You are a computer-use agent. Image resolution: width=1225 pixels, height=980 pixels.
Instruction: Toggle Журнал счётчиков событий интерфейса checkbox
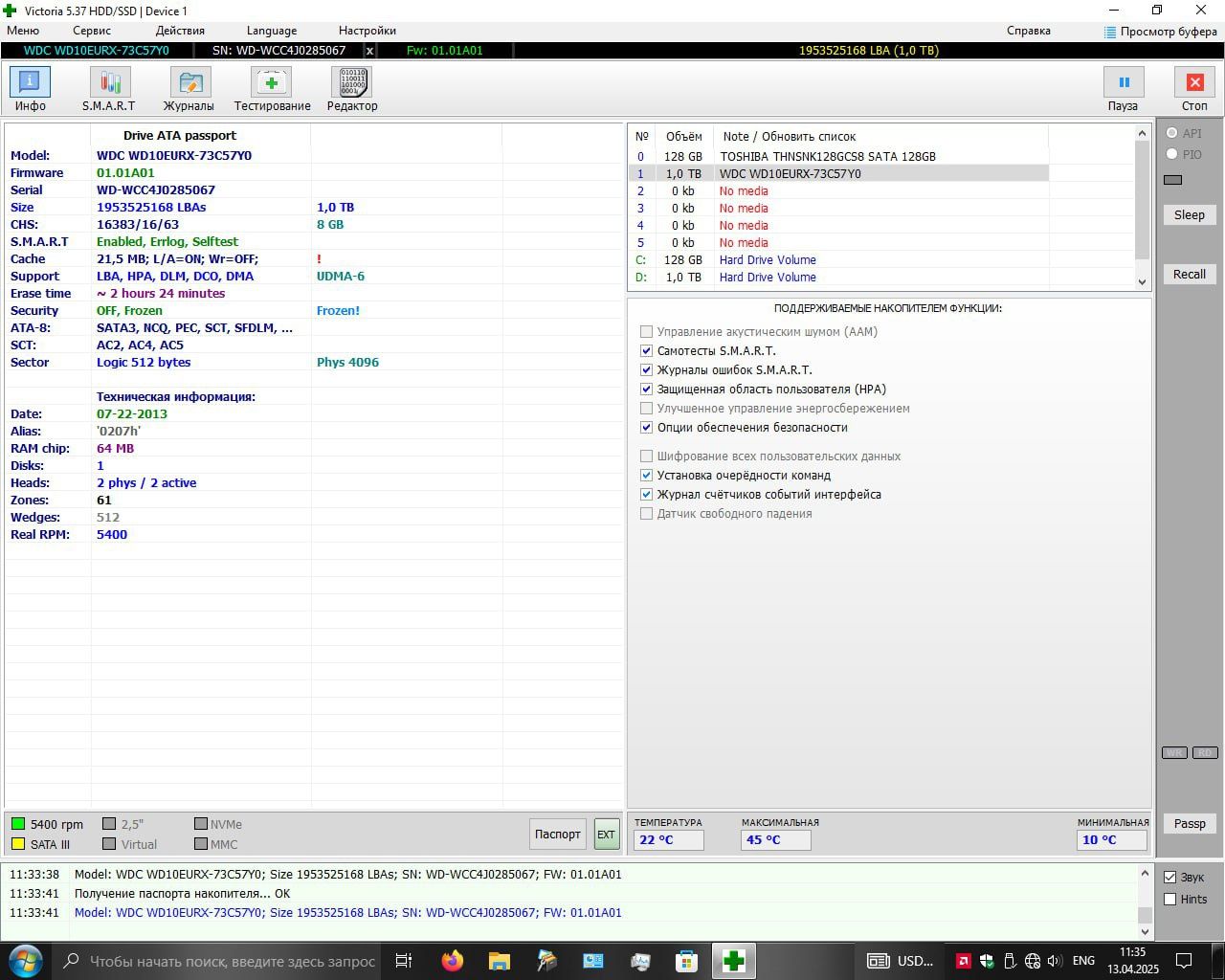click(x=646, y=495)
